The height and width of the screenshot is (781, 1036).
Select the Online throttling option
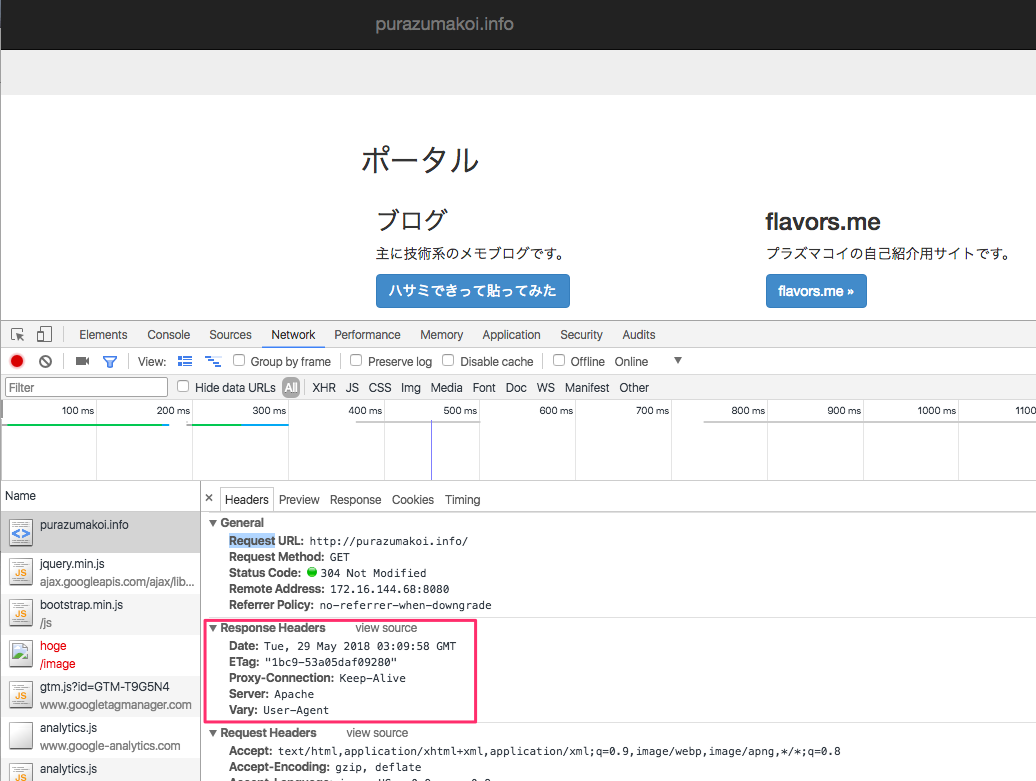(631, 361)
